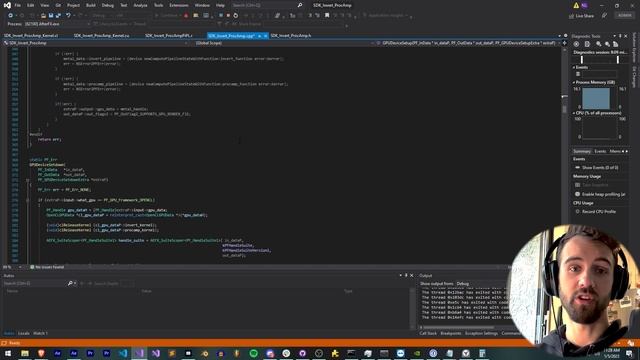Screen dimensions: 640x360
Task: Open the View menu
Action: 44,5
